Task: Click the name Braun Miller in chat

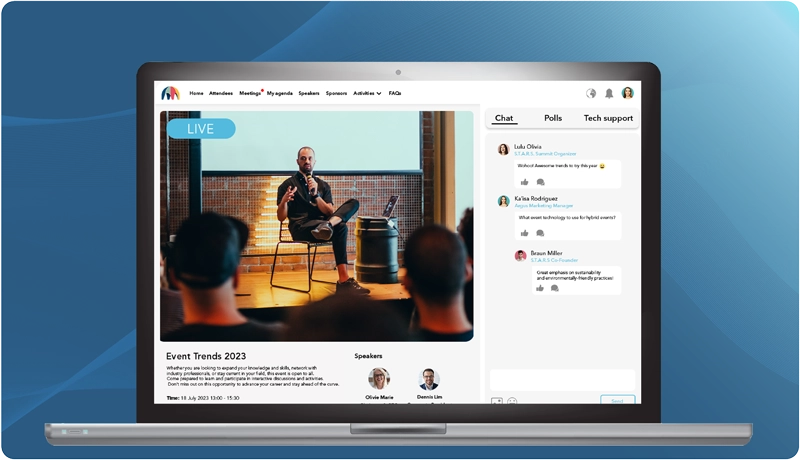Action: (546, 253)
